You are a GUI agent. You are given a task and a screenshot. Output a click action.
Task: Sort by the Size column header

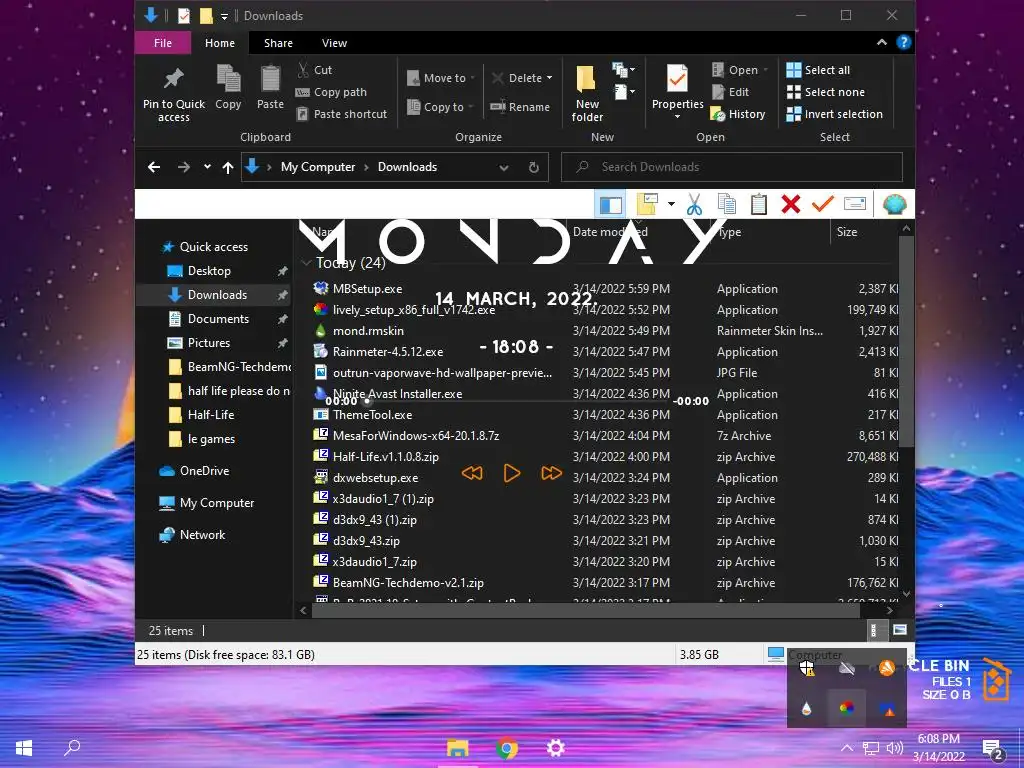pyautogui.click(x=847, y=232)
